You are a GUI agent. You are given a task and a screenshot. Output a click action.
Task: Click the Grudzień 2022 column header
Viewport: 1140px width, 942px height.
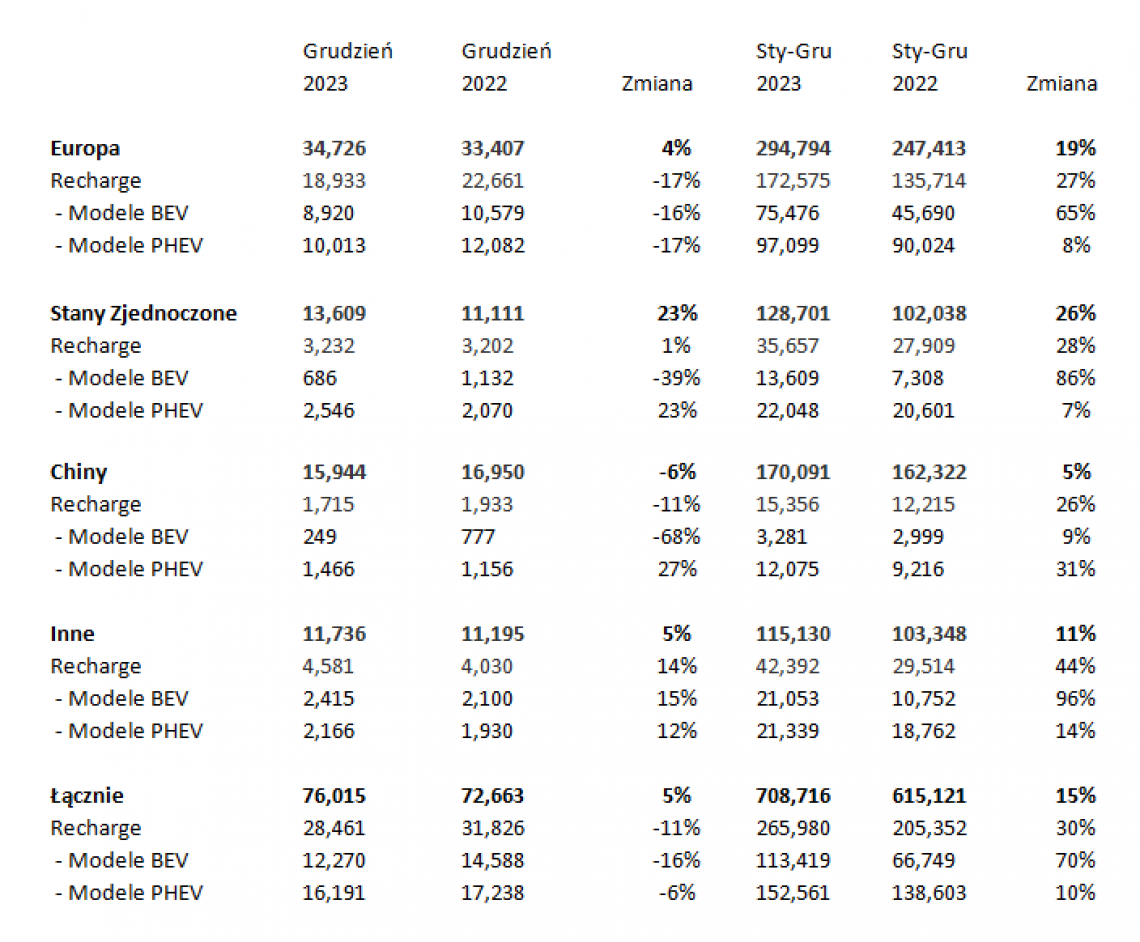(507, 67)
